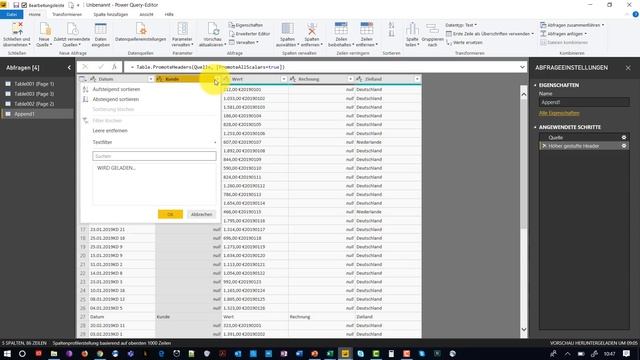The width and height of the screenshot is (640, 360).
Task: Click Werte ersetzen in Transformieren group
Action: tap(464, 42)
